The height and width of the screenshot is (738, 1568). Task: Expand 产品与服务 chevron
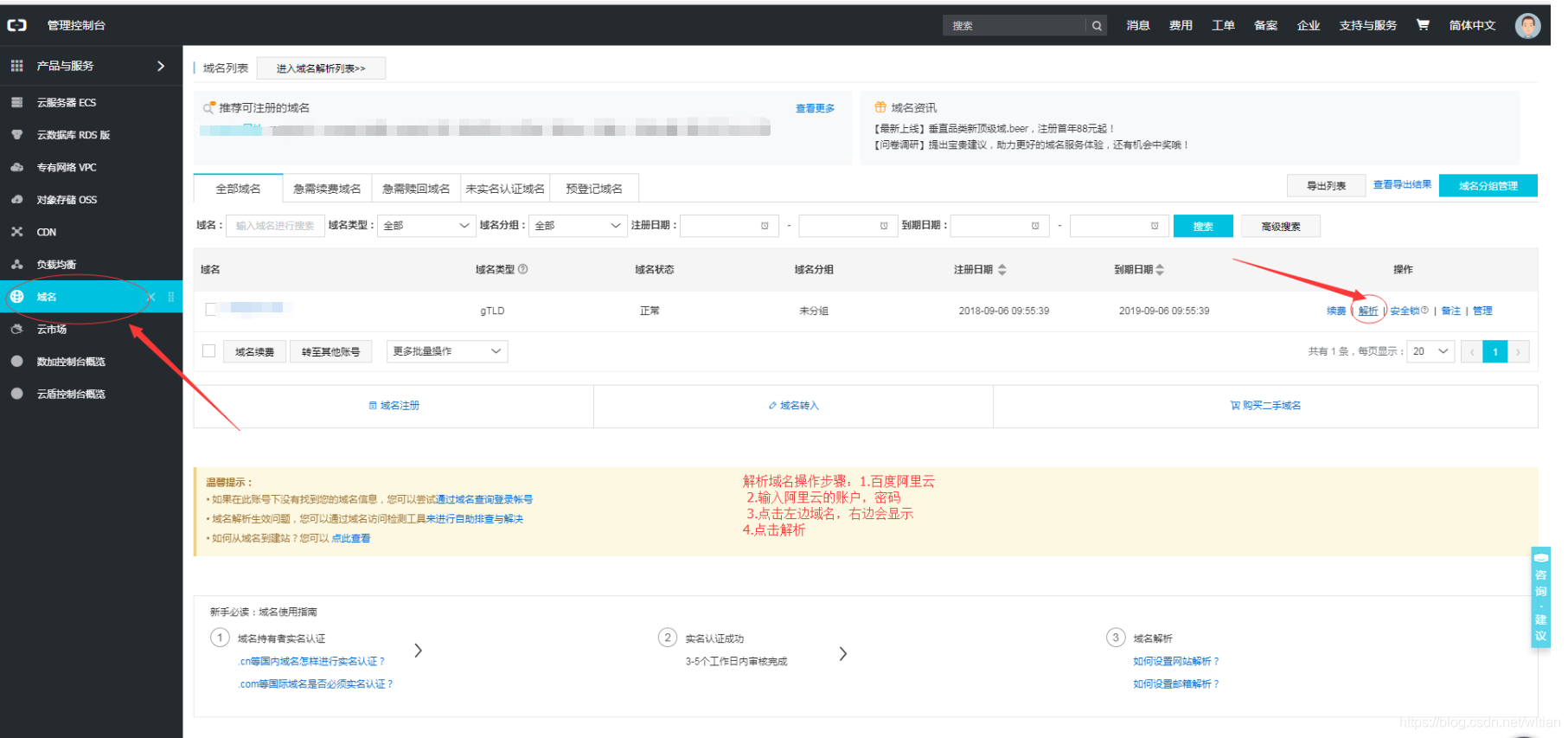pyautogui.click(x=161, y=66)
